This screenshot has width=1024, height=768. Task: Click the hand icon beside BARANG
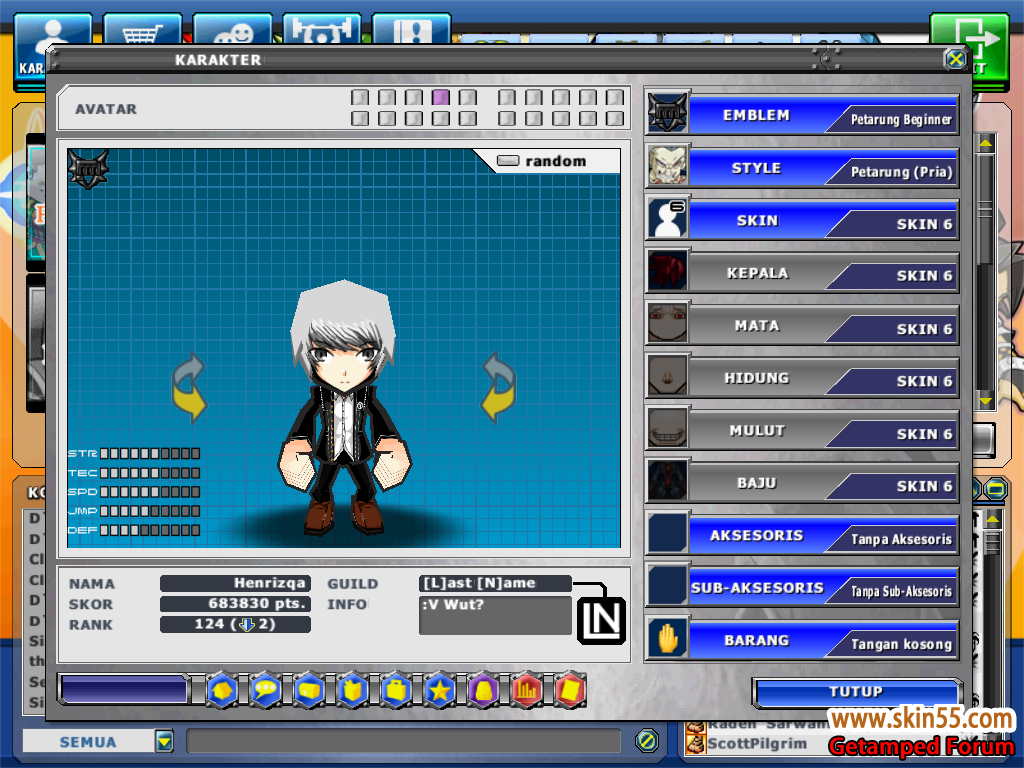pos(667,638)
